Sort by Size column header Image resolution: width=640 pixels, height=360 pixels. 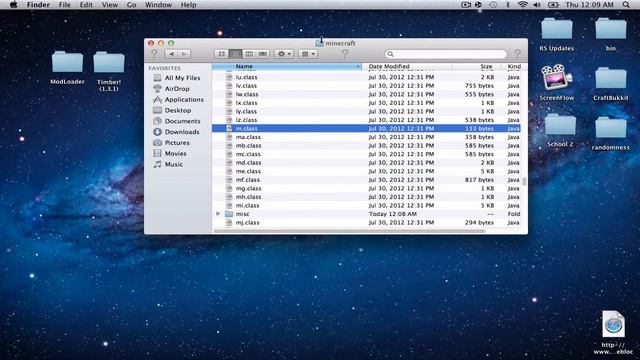[477, 66]
